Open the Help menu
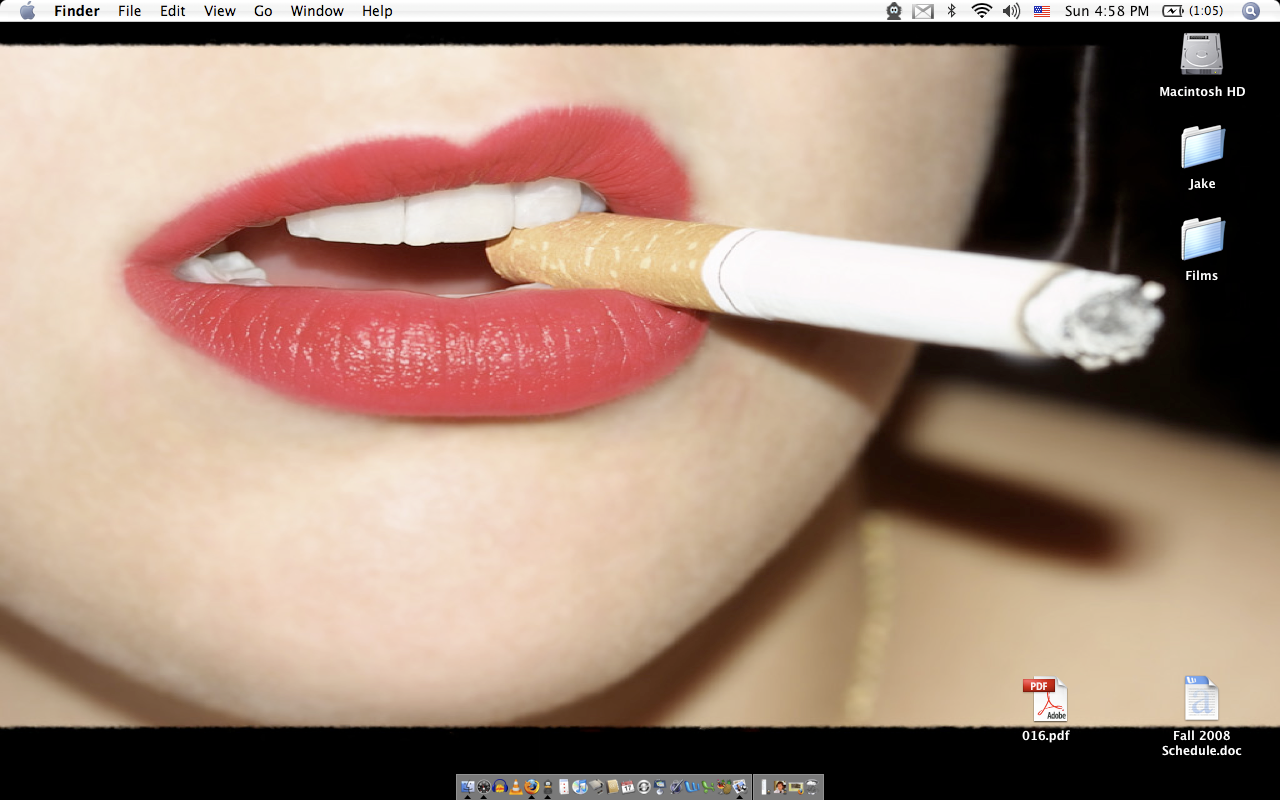Image resolution: width=1280 pixels, height=800 pixels. click(x=377, y=11)
